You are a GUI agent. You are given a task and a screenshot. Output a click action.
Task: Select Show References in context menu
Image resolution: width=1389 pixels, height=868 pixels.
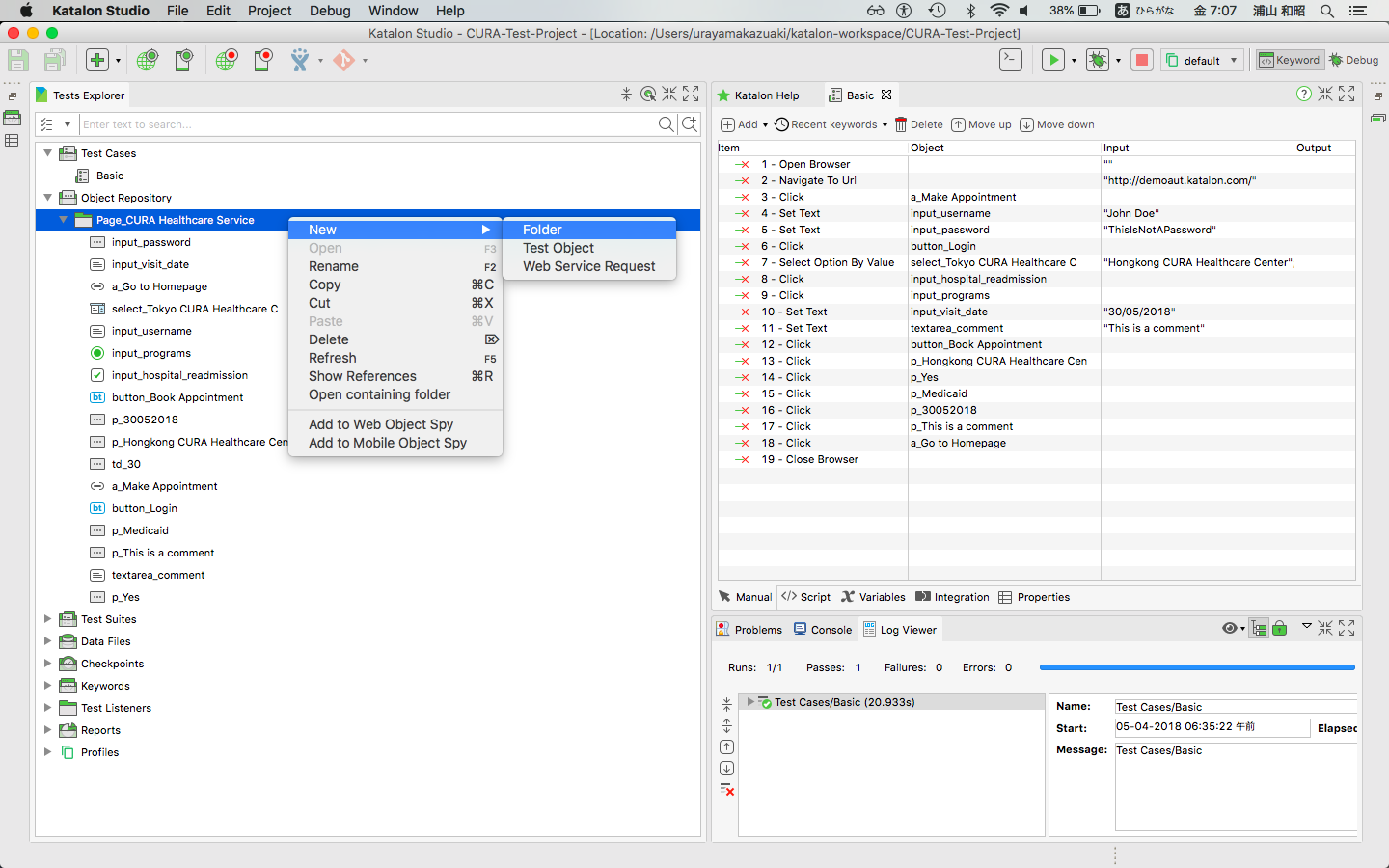(395, 376)
